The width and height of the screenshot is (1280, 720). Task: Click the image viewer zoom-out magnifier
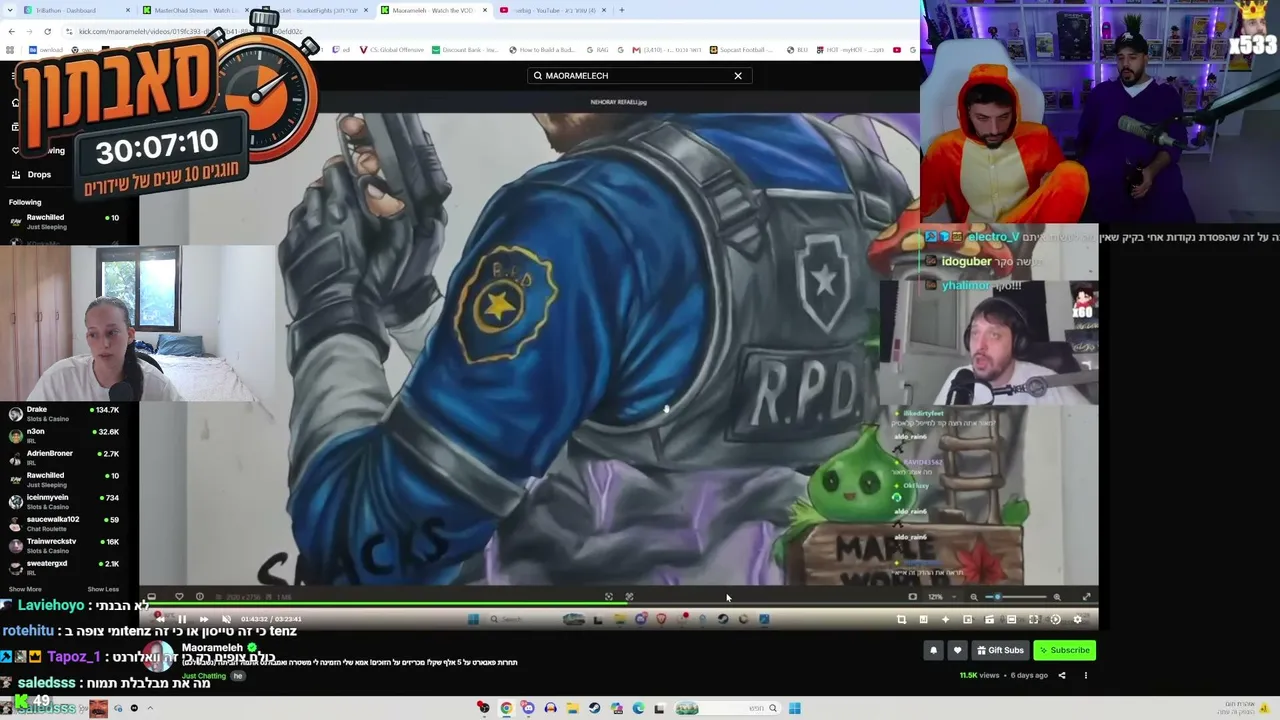point(974,597)
